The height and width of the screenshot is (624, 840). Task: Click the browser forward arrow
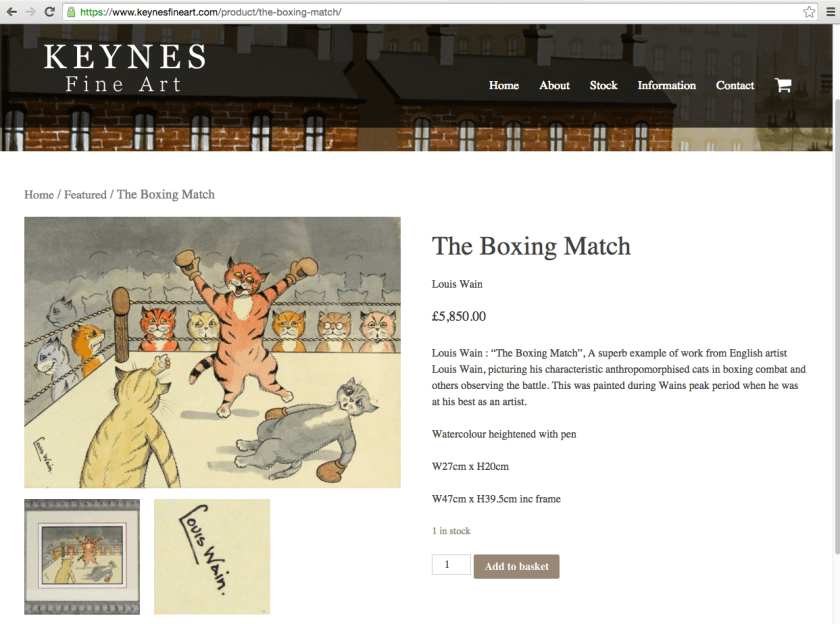tap(30, 12)
